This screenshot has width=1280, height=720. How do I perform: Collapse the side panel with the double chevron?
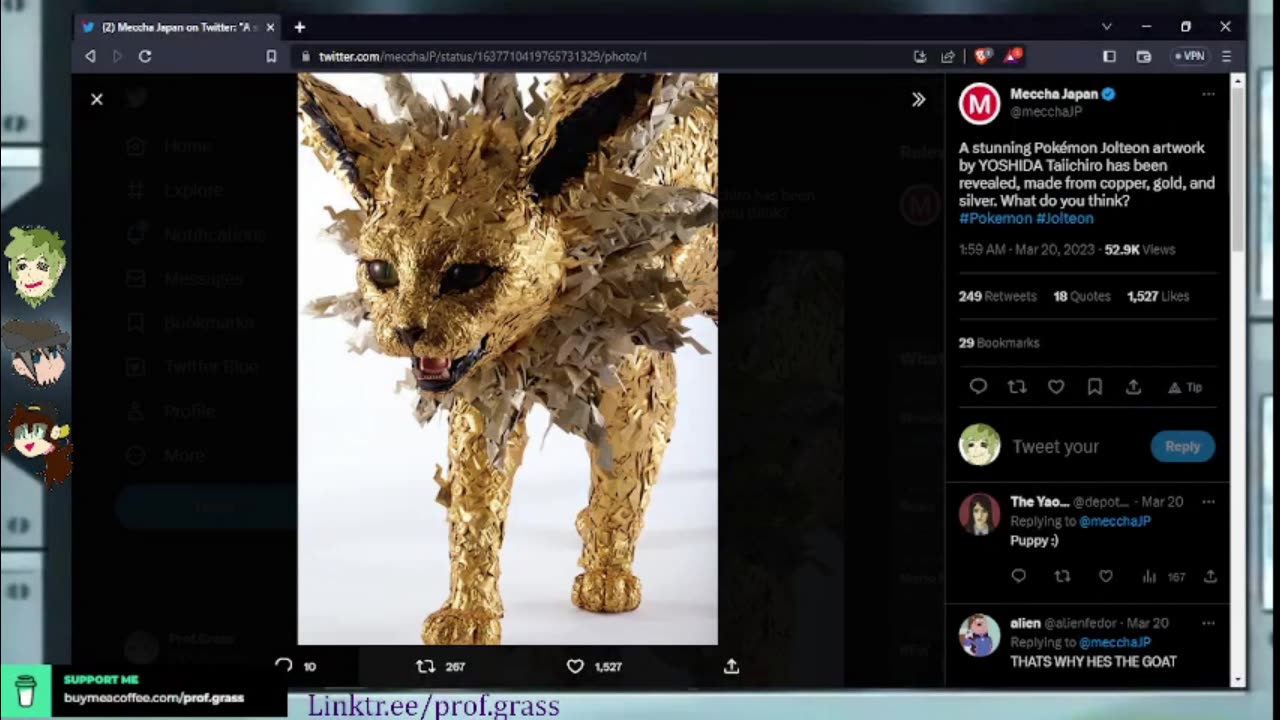point(918,99)
